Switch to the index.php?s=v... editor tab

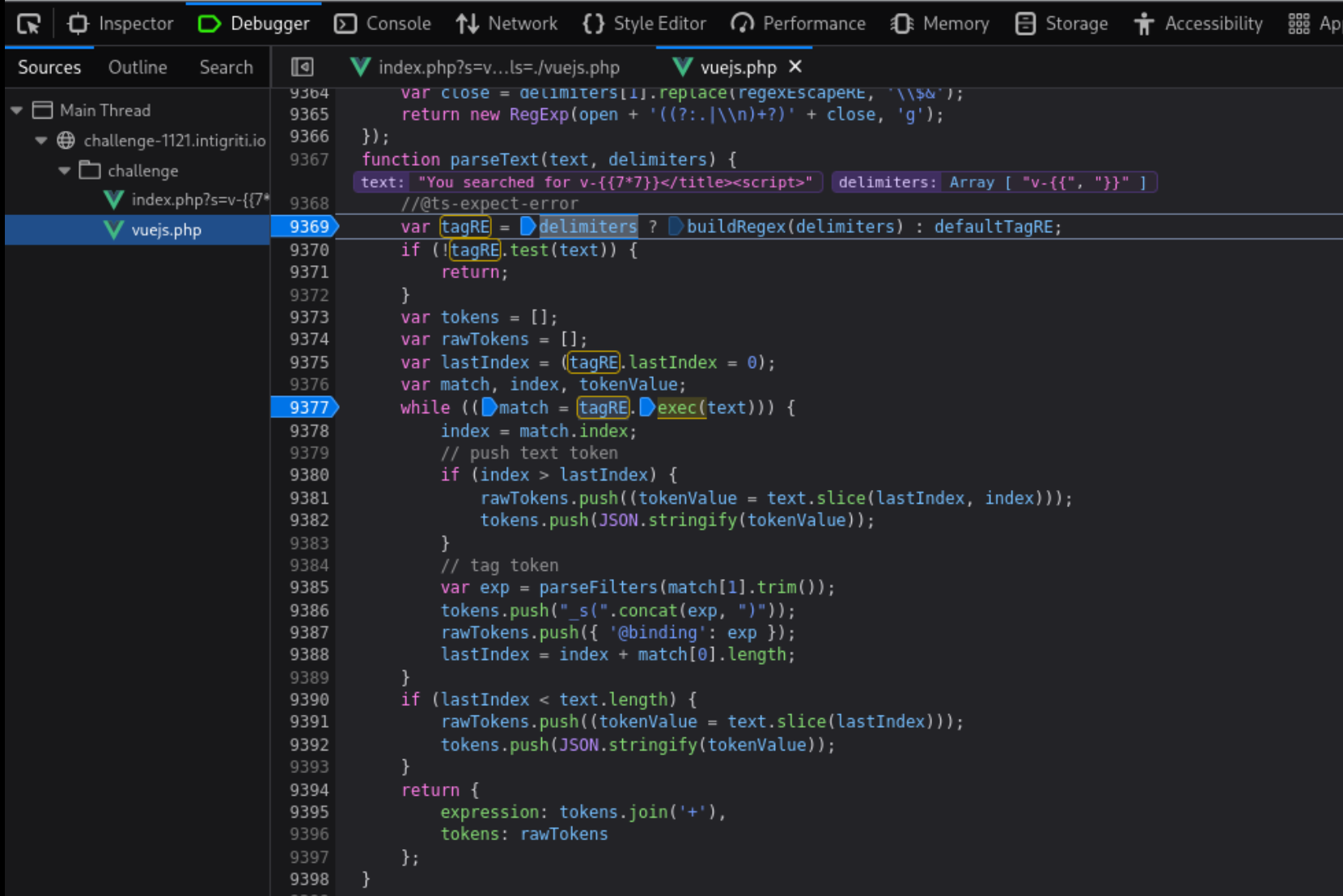[x=485, y=67]
